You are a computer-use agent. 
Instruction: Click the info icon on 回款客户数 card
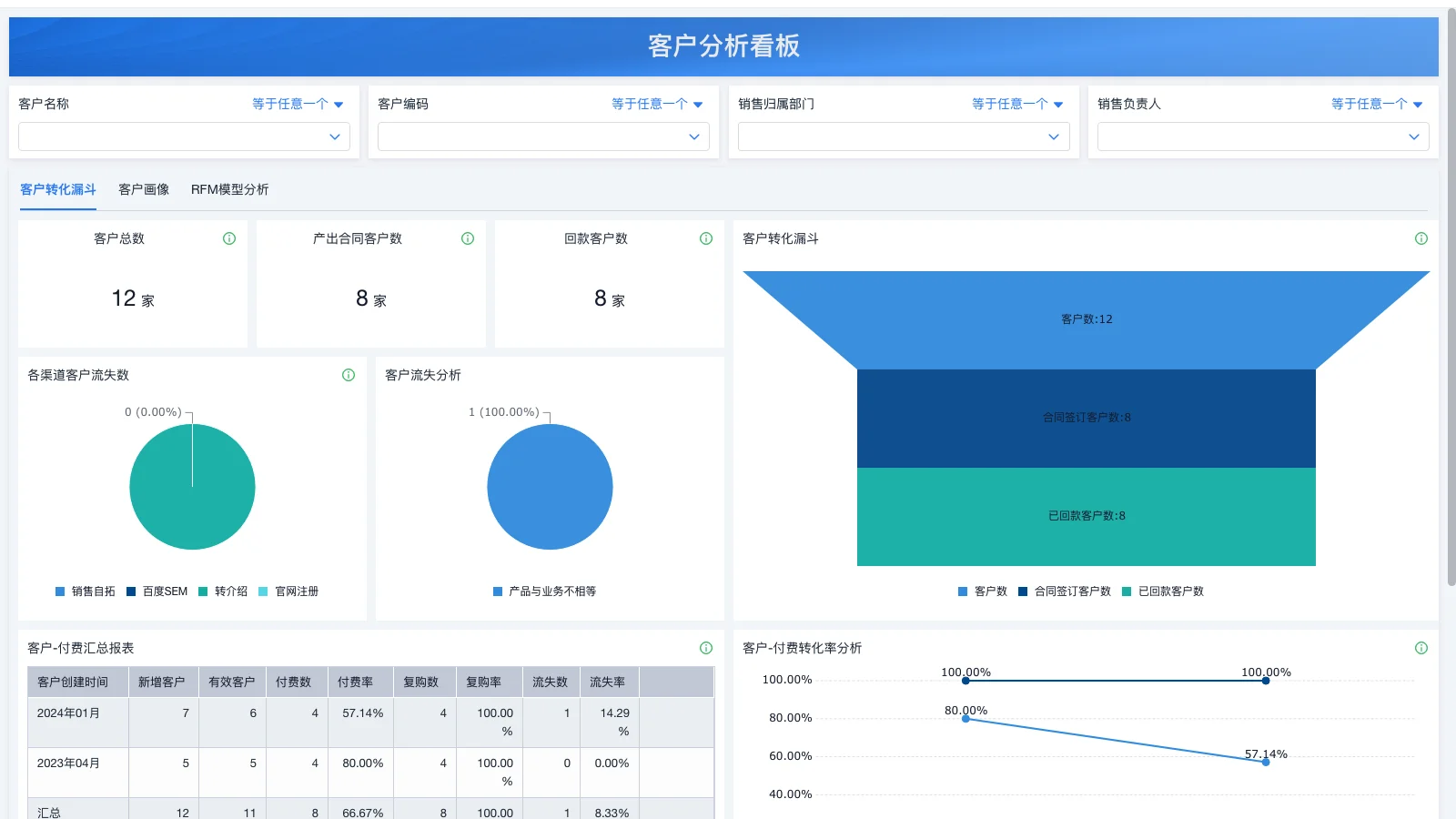point(705,238)
